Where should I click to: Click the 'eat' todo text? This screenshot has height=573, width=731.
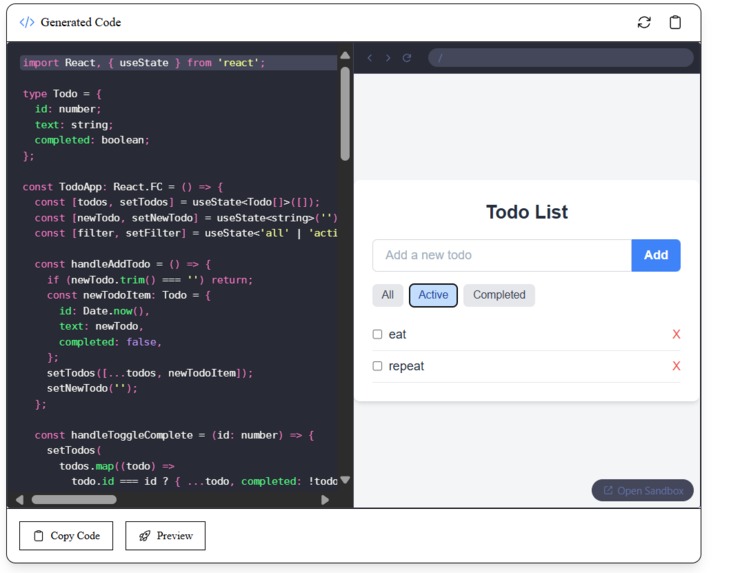(x=397, y=334)
